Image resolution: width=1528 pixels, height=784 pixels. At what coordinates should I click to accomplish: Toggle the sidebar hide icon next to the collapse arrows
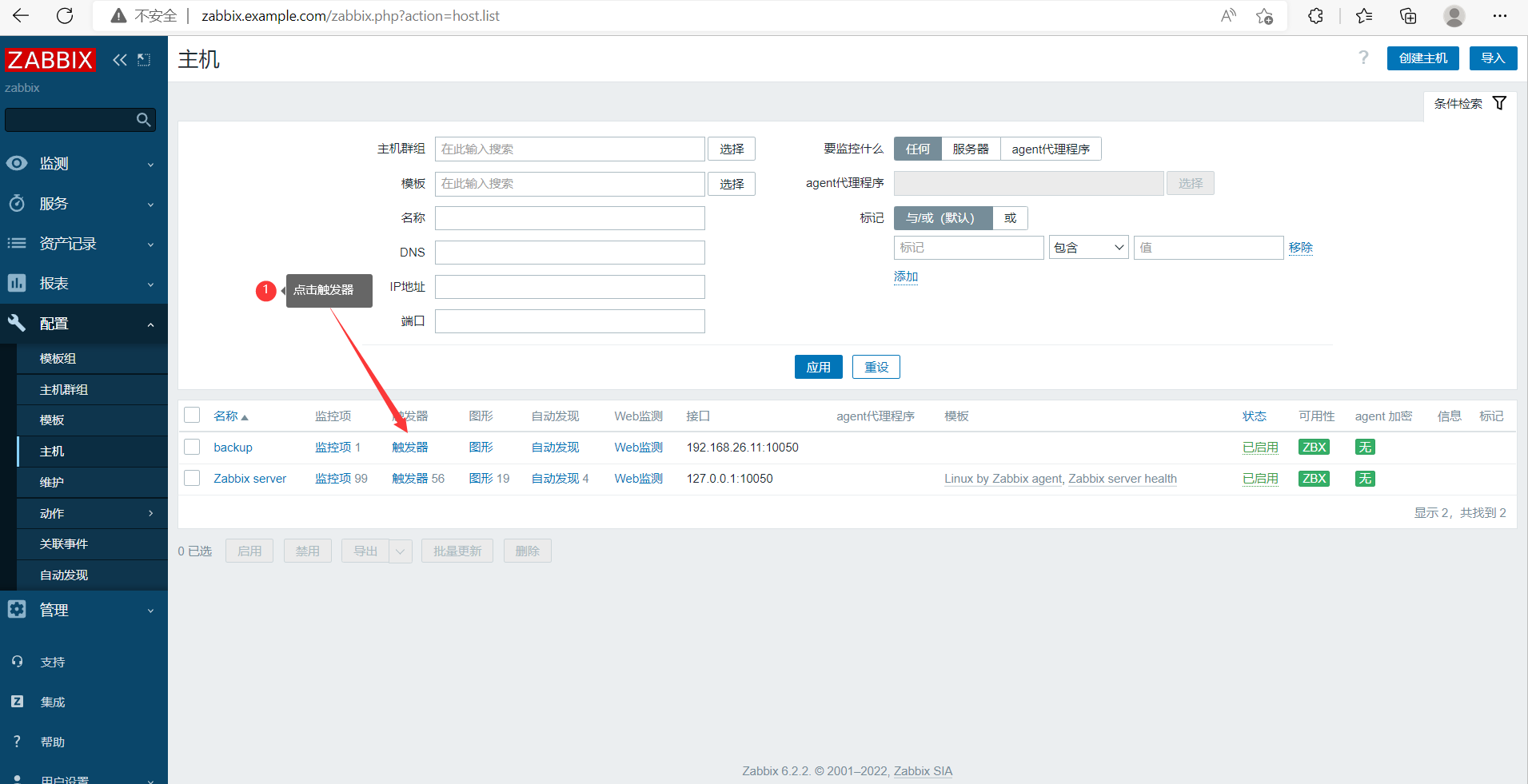tap(144, 60)
